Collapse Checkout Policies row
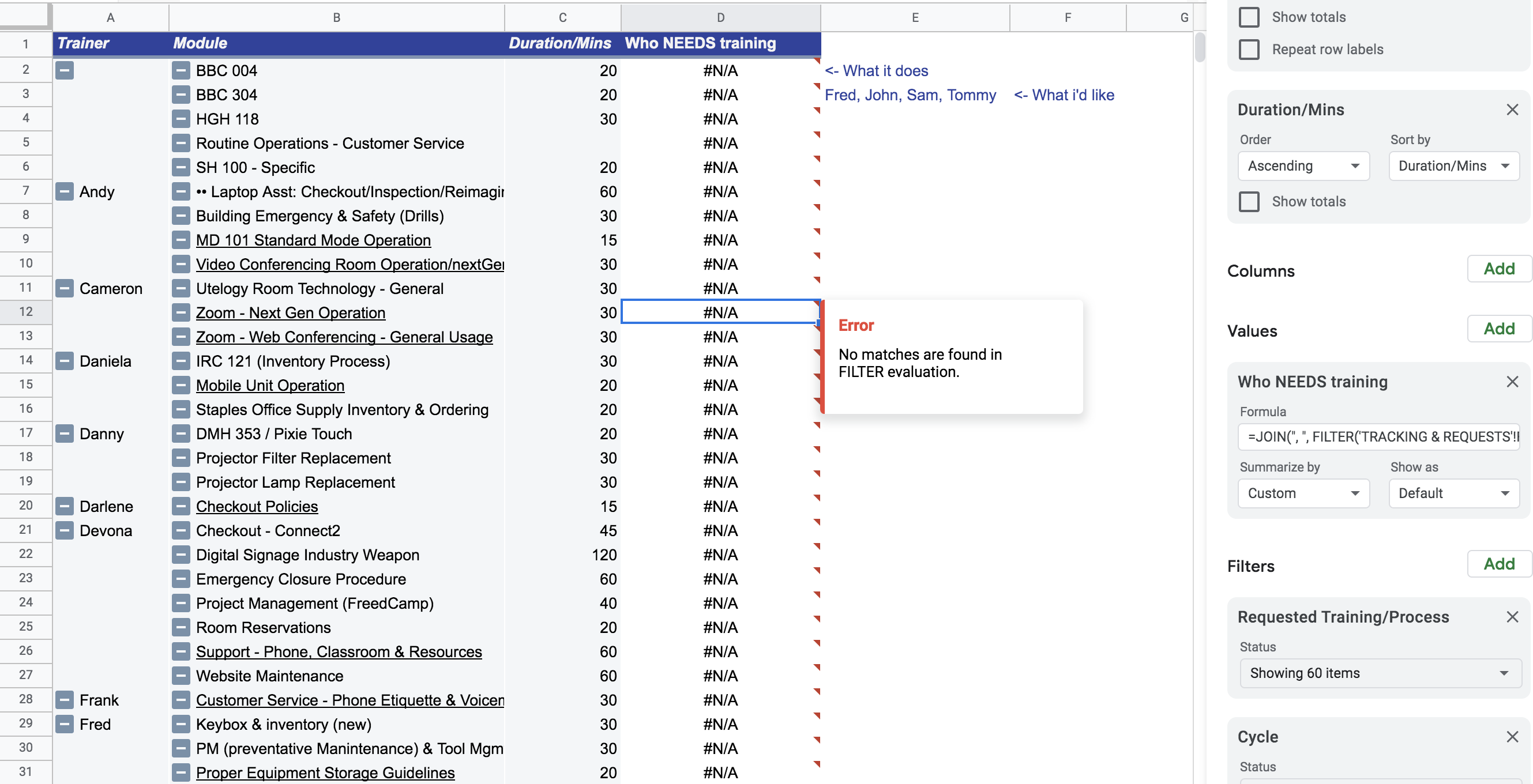The image size is (1533, 784). click(181, 506)
